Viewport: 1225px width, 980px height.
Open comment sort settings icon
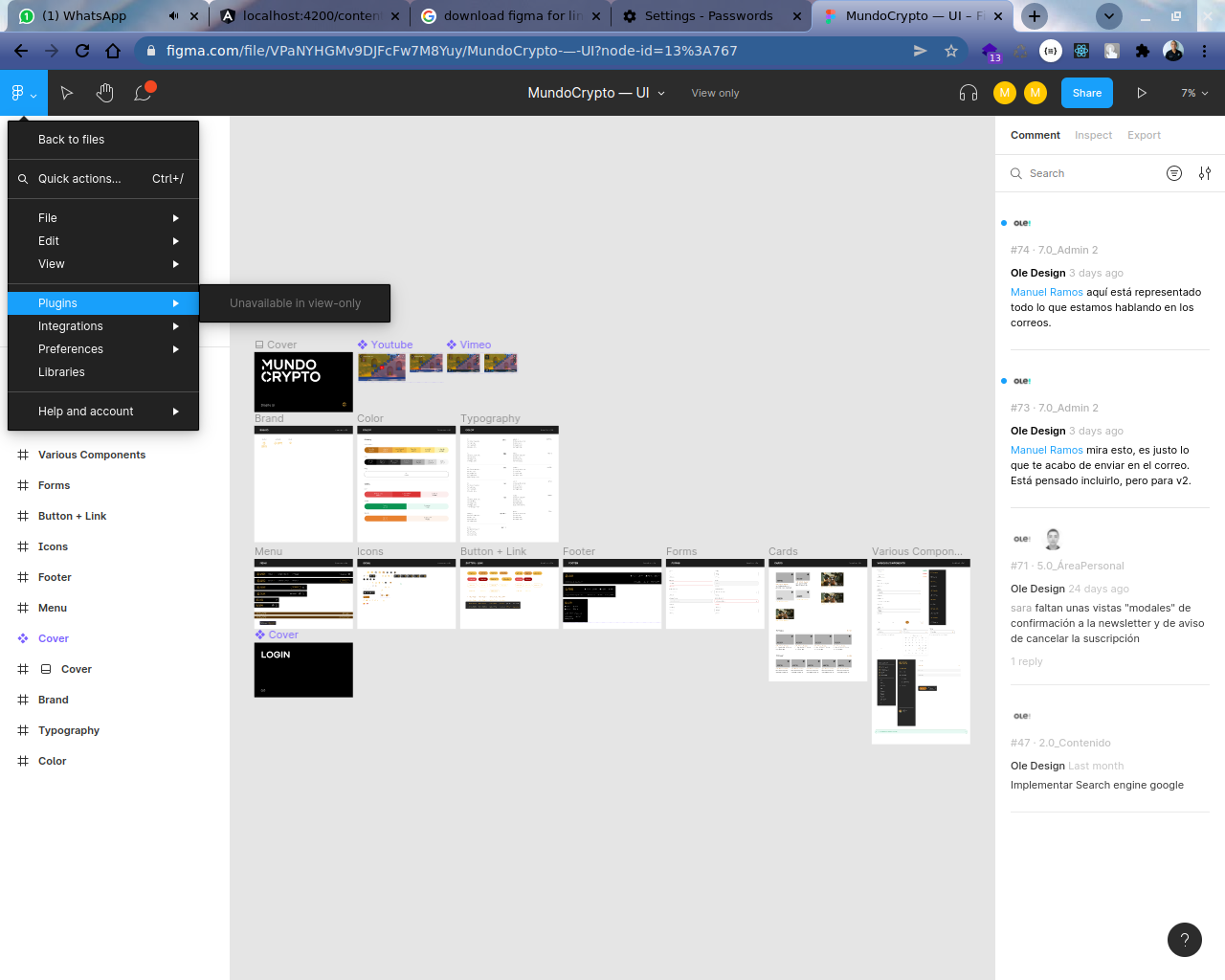1205,173
